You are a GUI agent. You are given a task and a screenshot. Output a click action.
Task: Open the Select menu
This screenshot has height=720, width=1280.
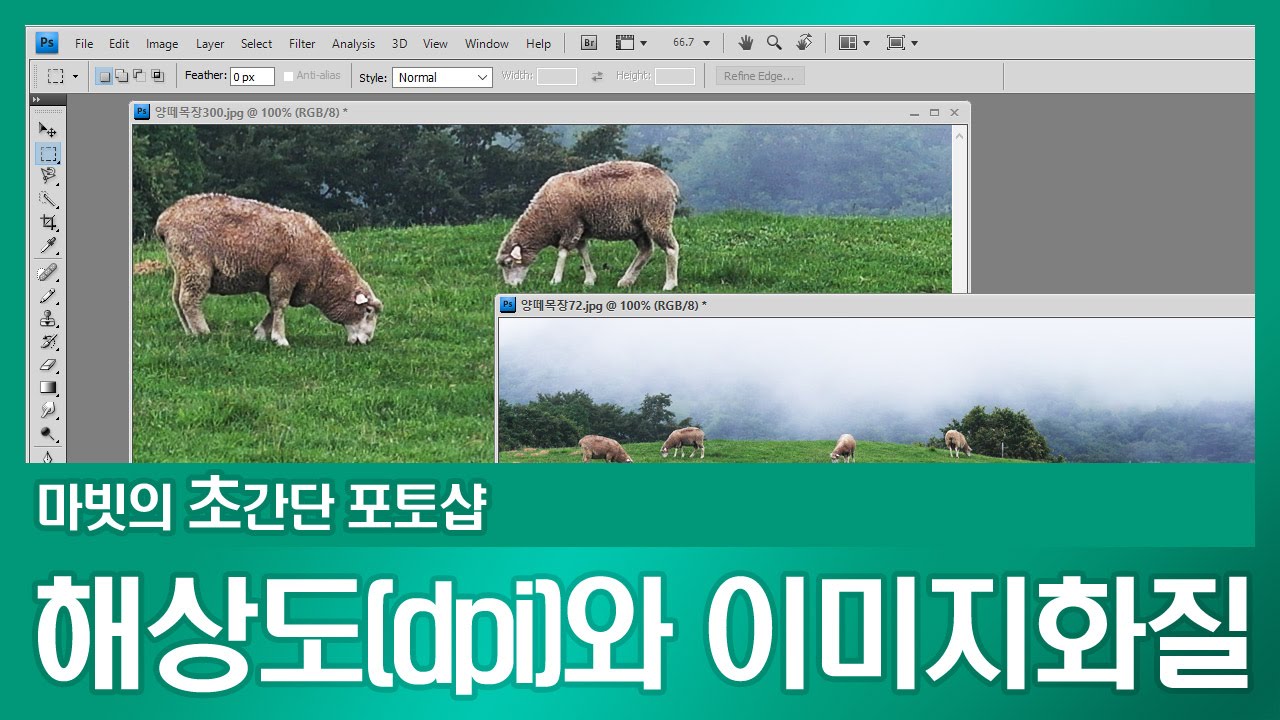(x=256, y=44)
